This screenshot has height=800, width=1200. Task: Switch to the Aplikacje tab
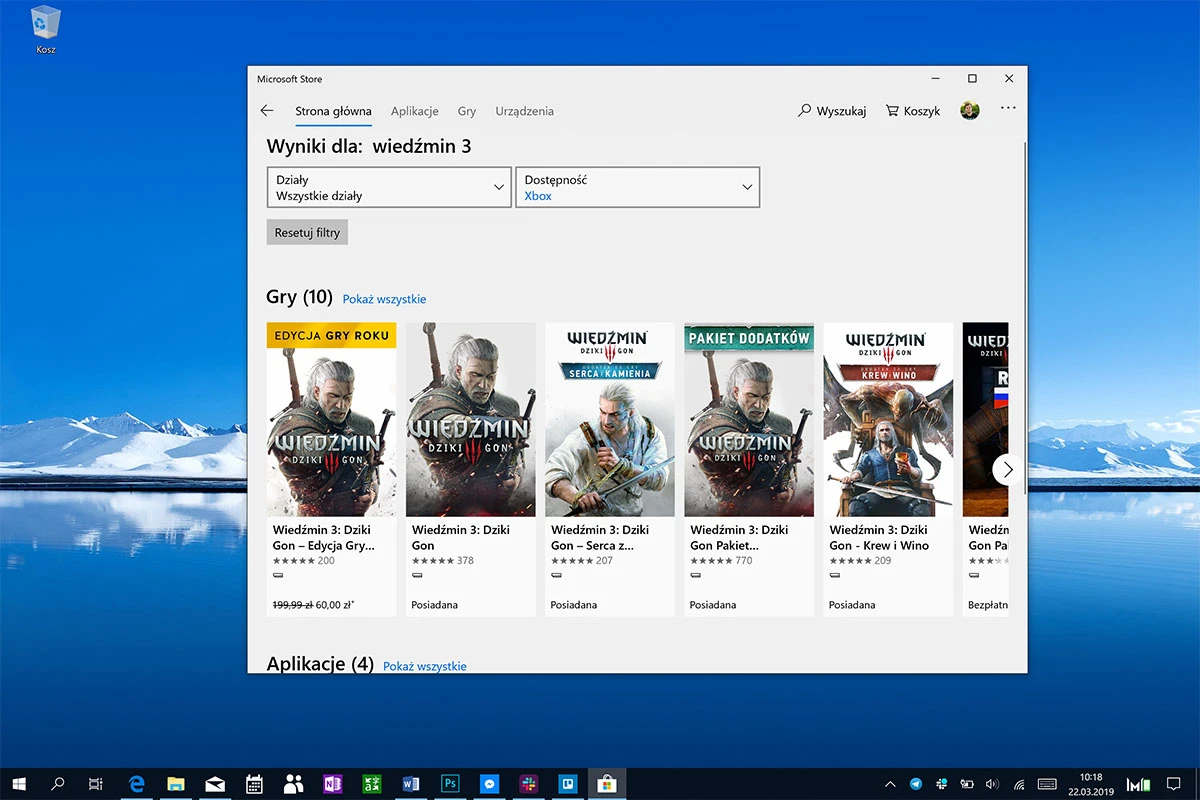coord(415,111)
